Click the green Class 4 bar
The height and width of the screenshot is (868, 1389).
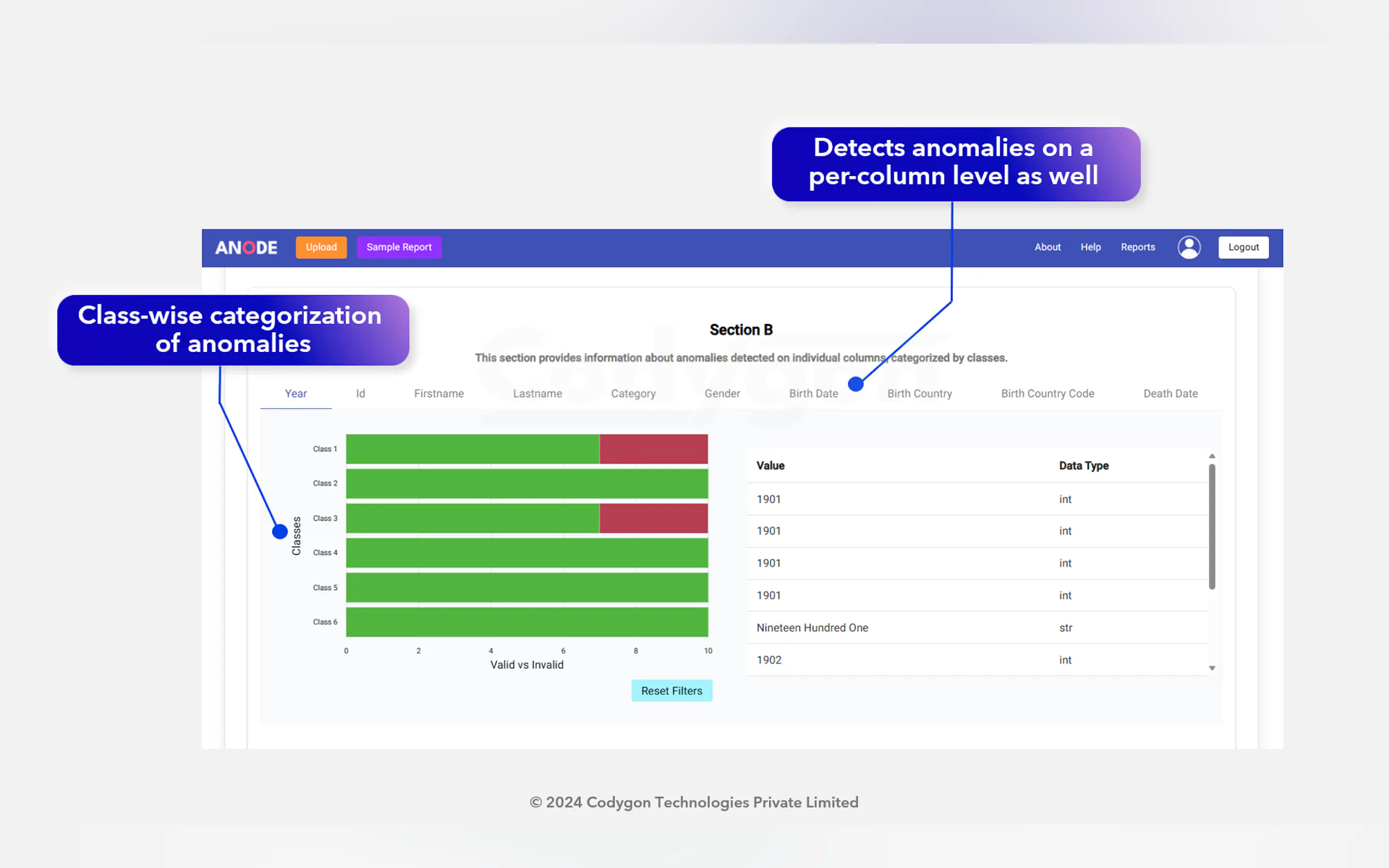[527, 553]
